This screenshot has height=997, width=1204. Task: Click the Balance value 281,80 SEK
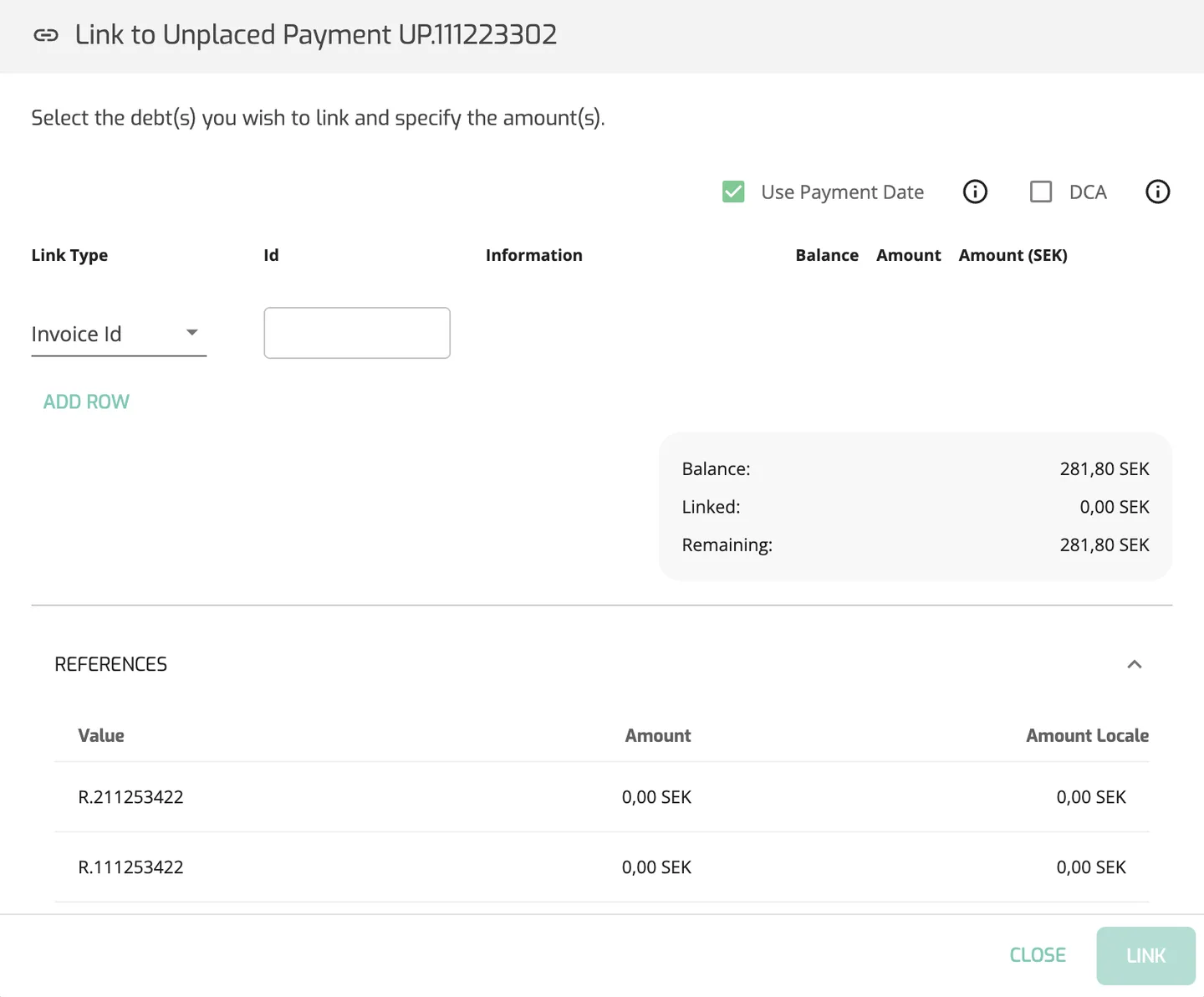(1105, 469)
